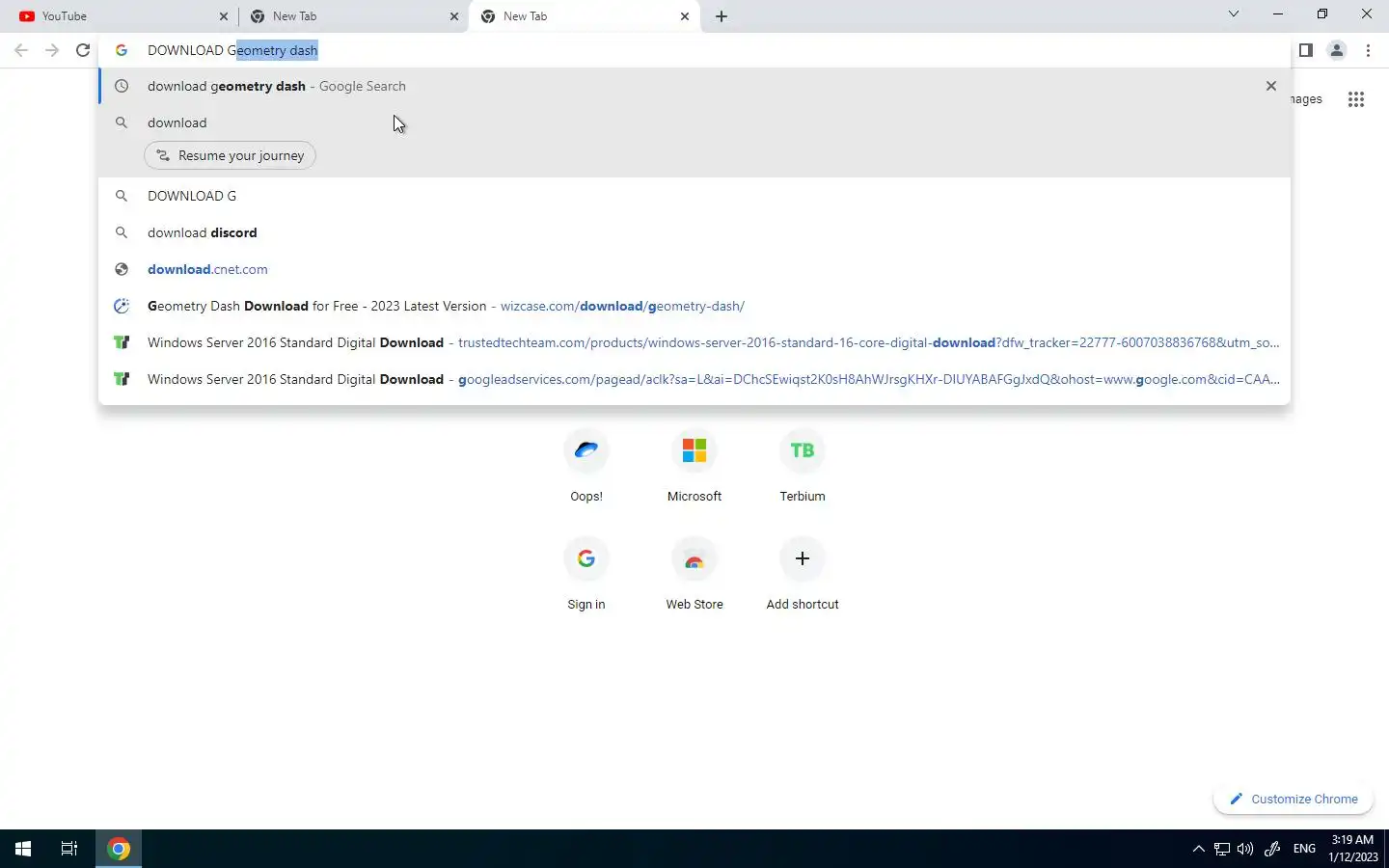The width and height of the screenshot is (1389, 868).
Task: Click Add shortcut plus tile
Action: coord(803,558)
